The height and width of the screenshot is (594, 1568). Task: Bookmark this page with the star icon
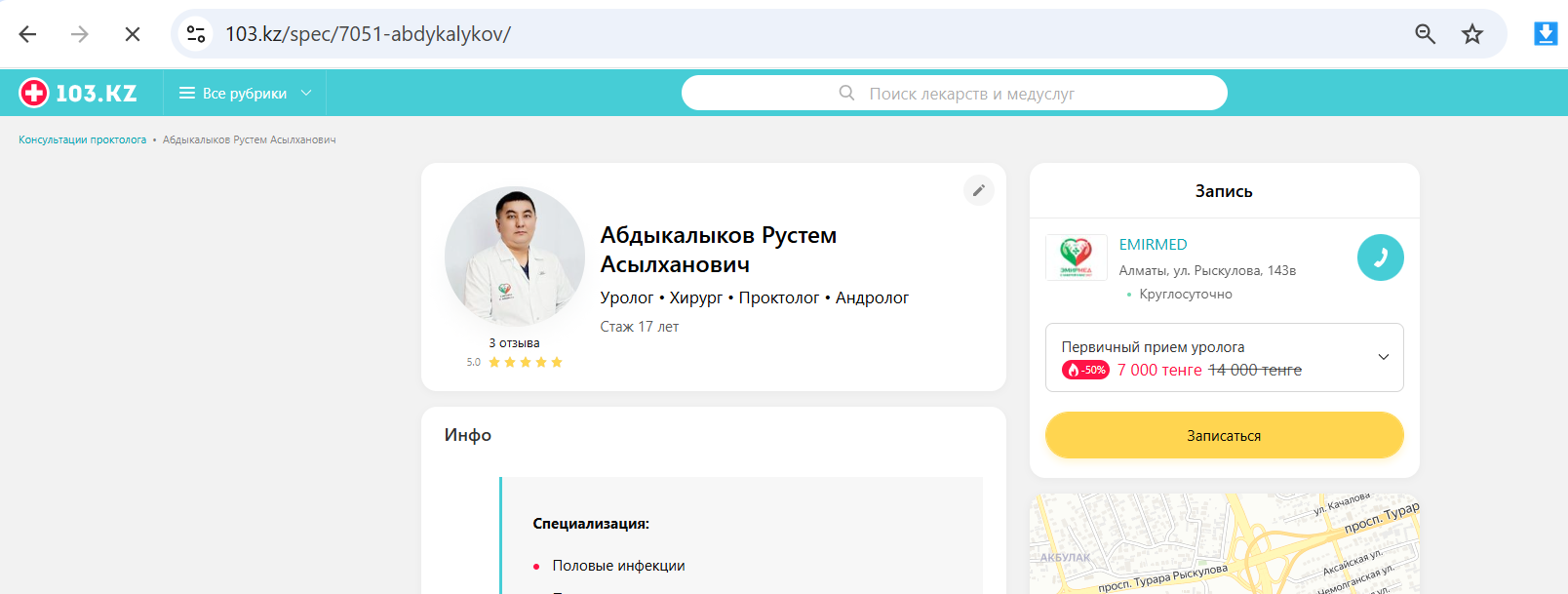[1472, 34]
